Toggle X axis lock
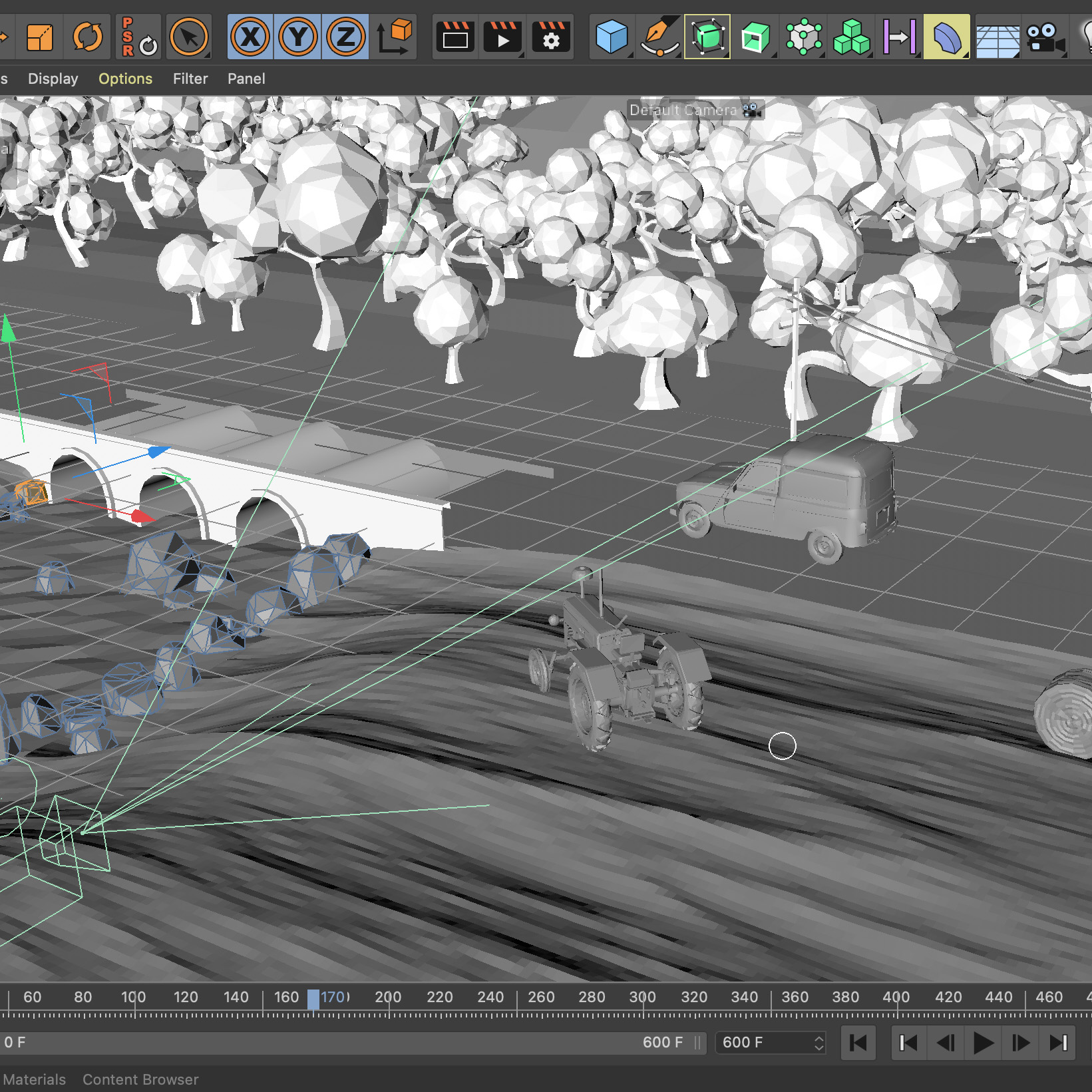Viewport: 1092px width, 1092px height. (250, 37)
